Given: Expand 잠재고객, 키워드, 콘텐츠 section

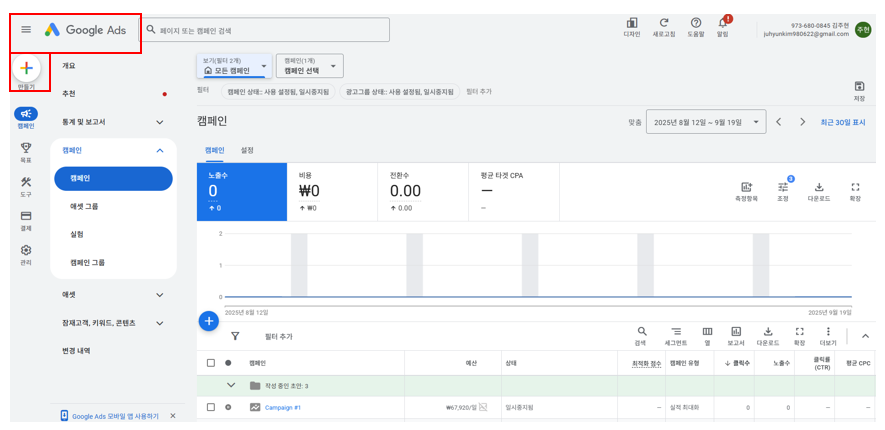Looking at the screenshot, I should pyautogui.click(x=160, y=323).
